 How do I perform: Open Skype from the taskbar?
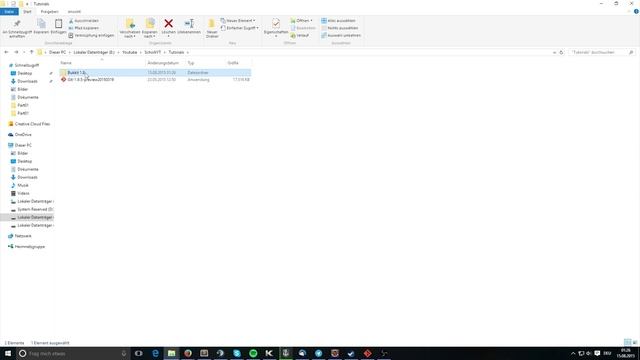pos(237,353)
